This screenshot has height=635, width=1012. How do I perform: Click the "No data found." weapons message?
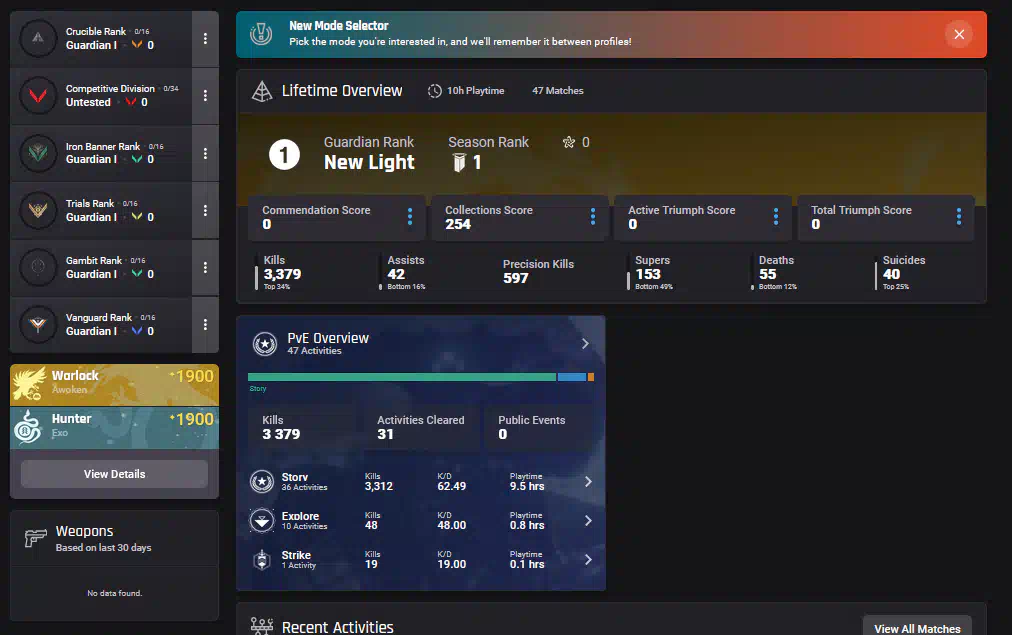click(x=114, y=593)
